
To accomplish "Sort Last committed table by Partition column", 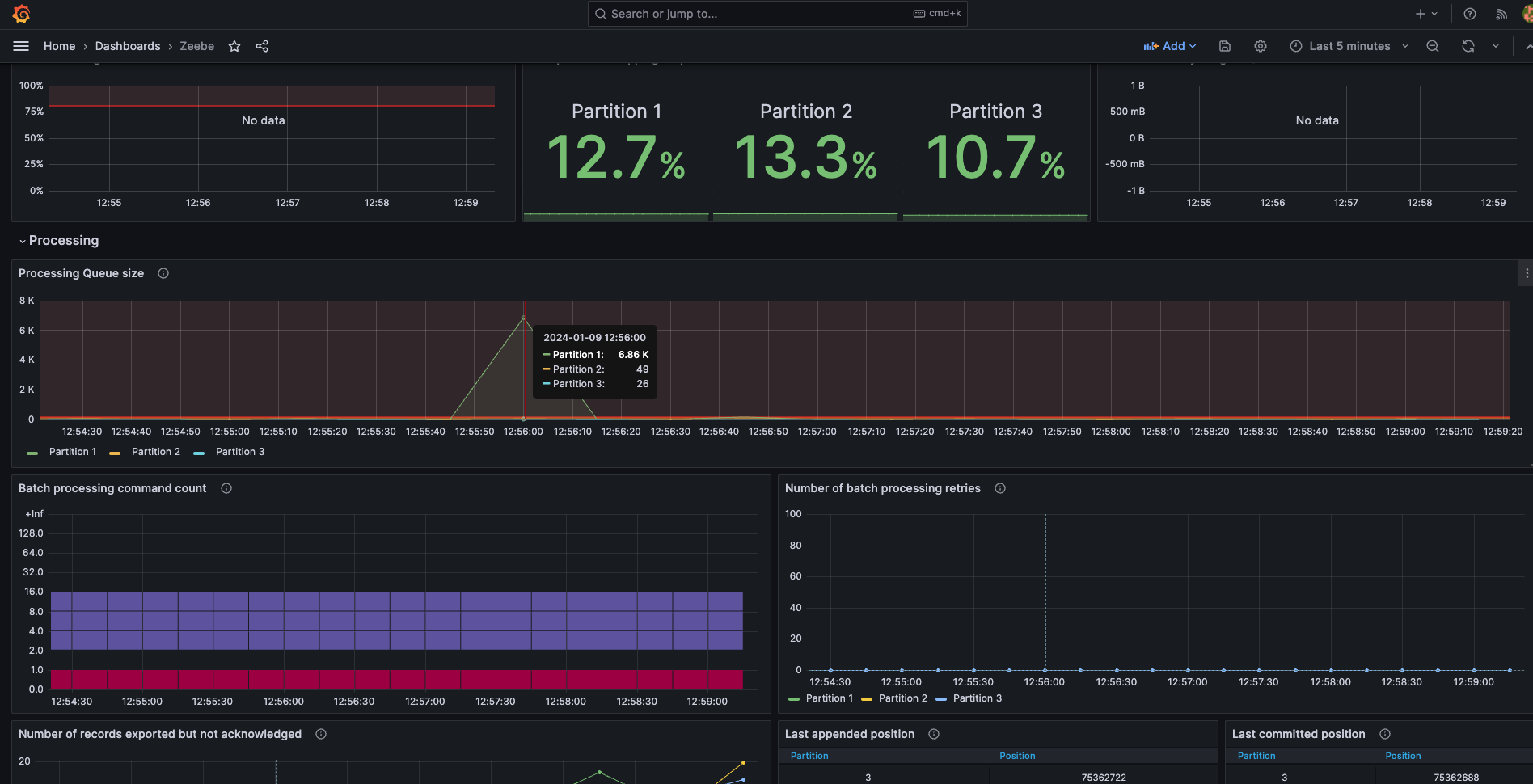I will (x=1256, y=756).
